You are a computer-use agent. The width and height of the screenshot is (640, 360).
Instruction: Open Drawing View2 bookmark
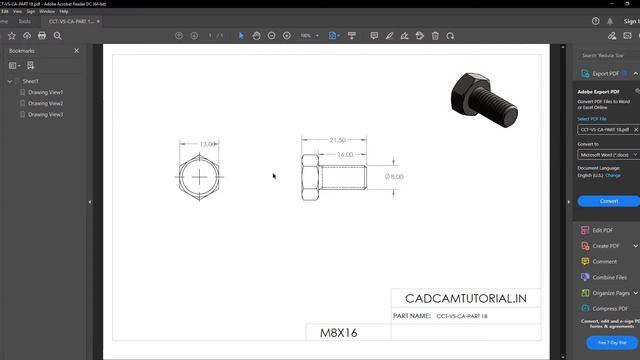point(46,103)
